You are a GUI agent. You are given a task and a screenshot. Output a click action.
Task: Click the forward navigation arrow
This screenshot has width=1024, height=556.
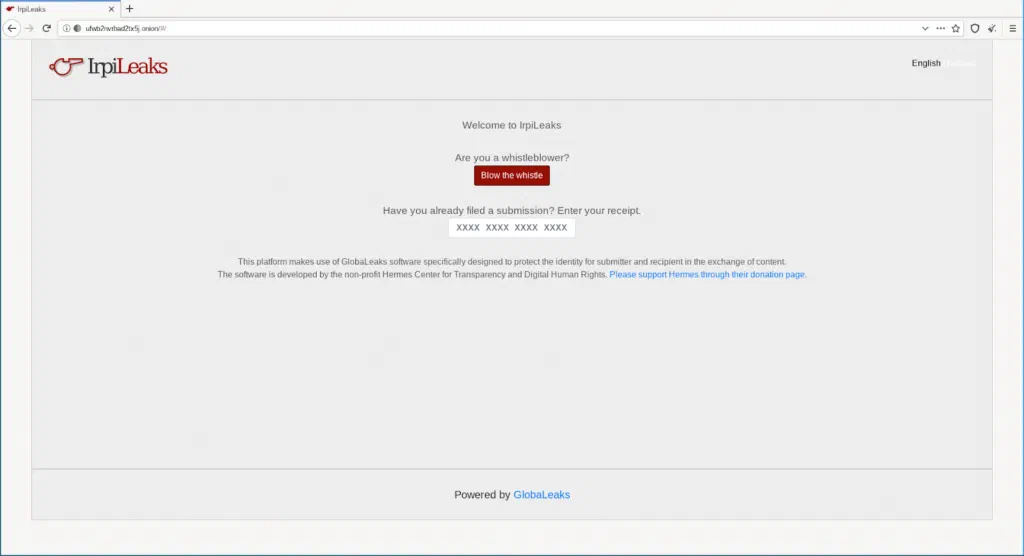point(29,28)
